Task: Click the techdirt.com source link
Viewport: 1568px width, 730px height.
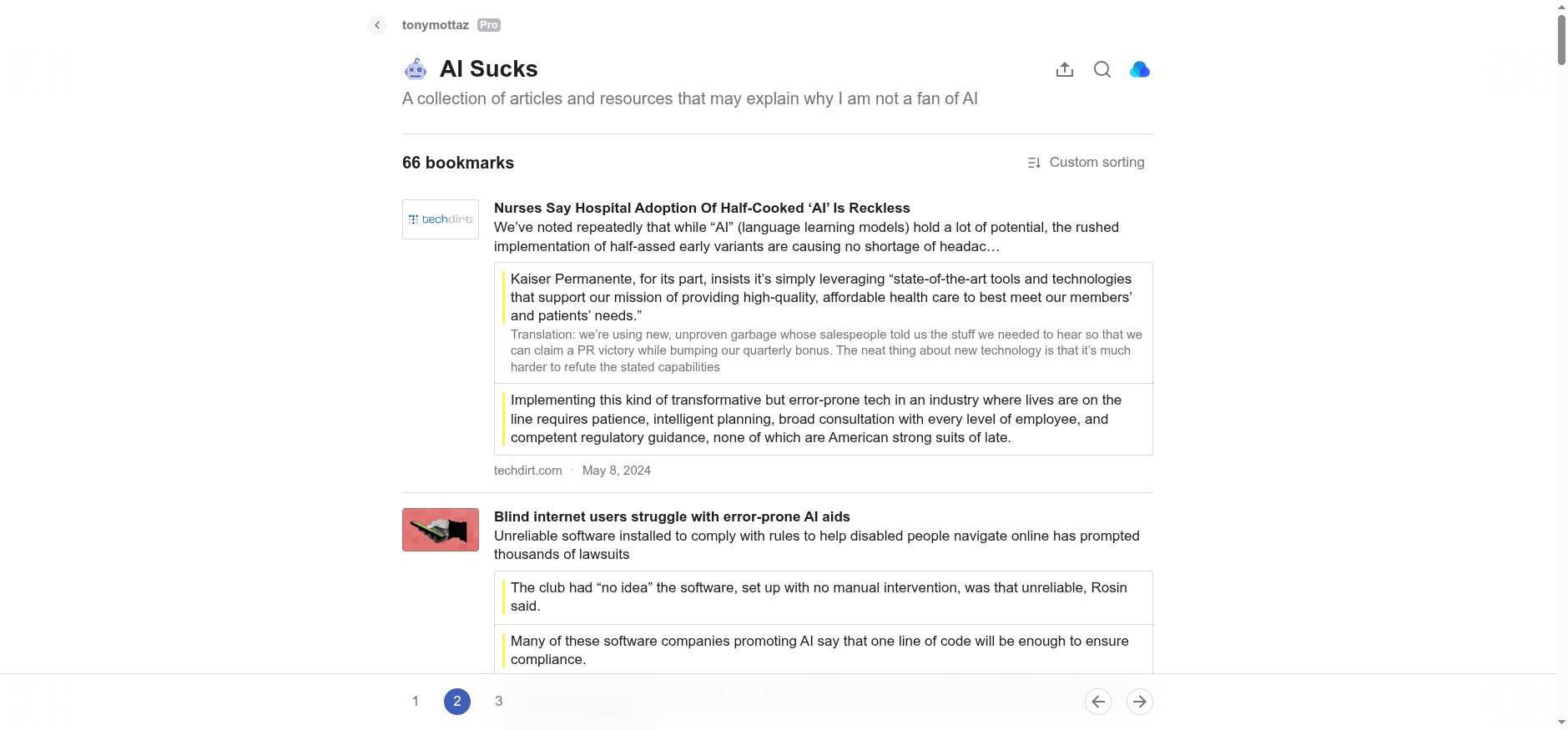Action: (x=527, y=471)
